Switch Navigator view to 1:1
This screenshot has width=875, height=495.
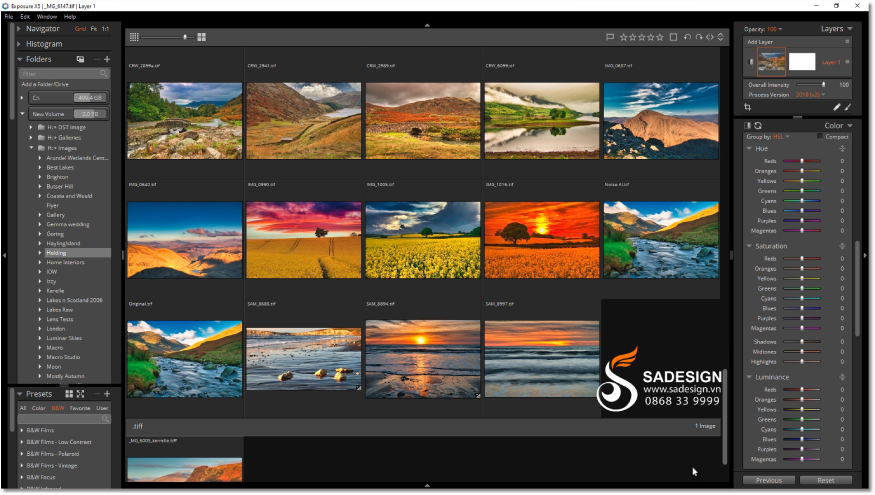105,28
